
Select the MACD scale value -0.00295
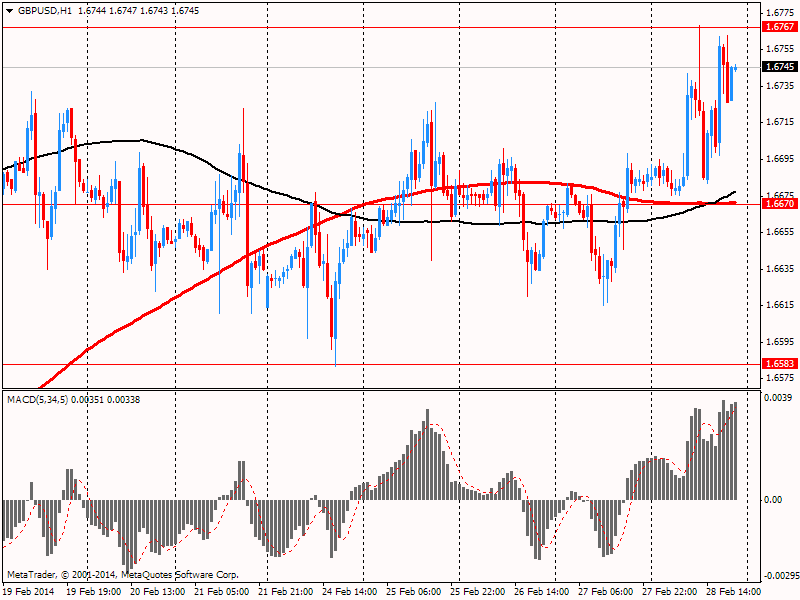tap(780, 576)
